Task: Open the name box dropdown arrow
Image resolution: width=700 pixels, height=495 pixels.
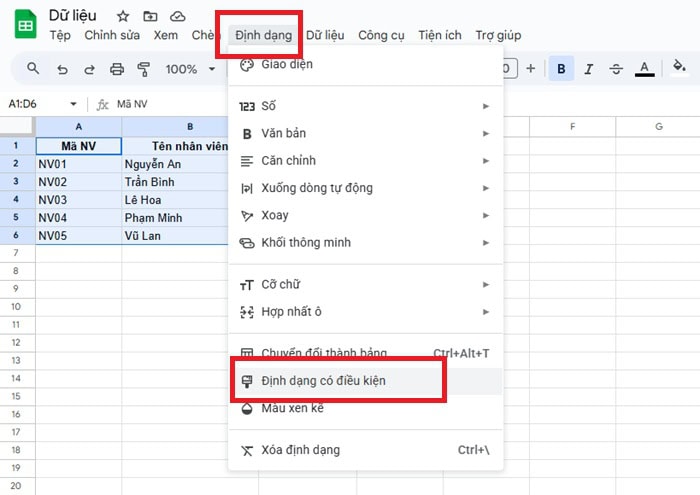Action: click(73, 104)
